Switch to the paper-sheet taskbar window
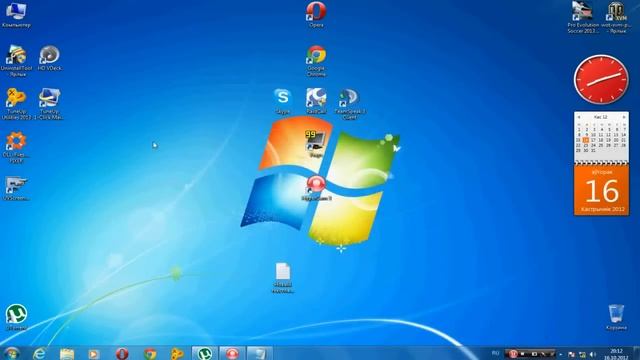 pyautogui.click(x=260, y=353)
